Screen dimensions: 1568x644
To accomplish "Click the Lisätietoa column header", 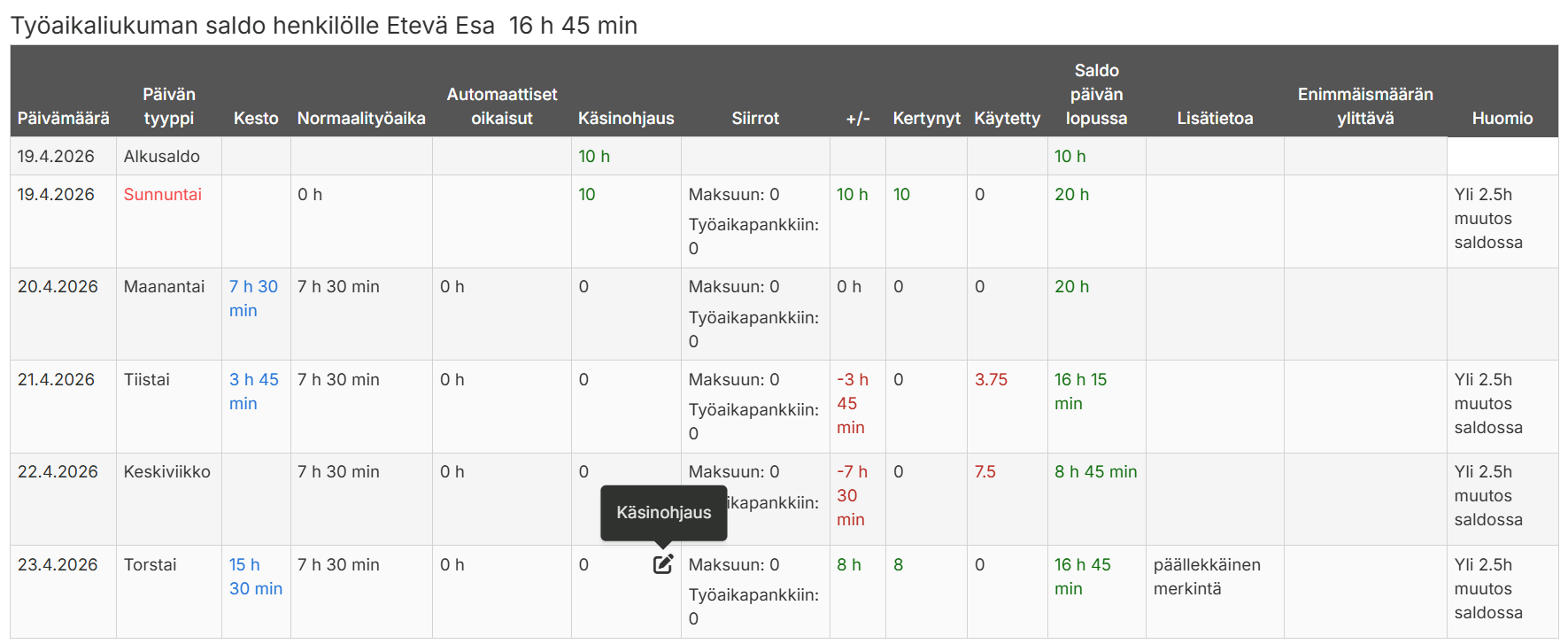I will [1215, 118].
